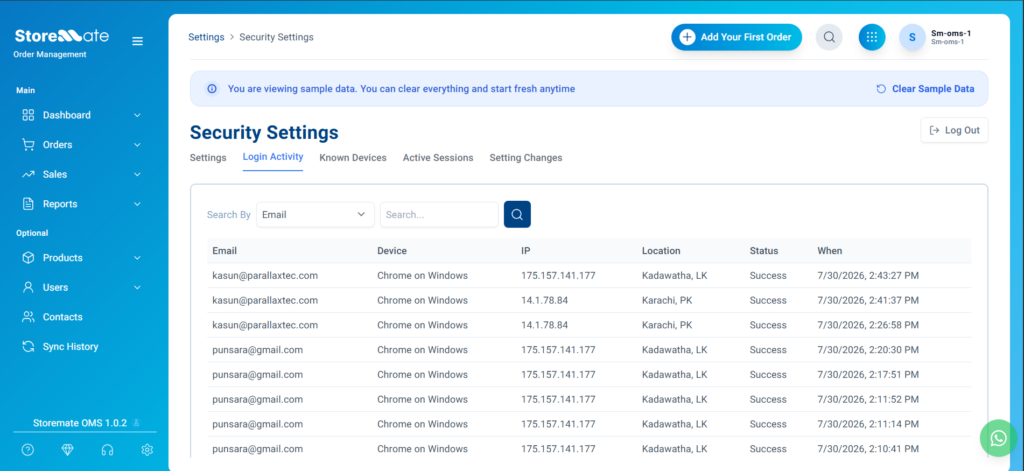Click Storemate OMS 1.0.2 version text

click(80, 423)
